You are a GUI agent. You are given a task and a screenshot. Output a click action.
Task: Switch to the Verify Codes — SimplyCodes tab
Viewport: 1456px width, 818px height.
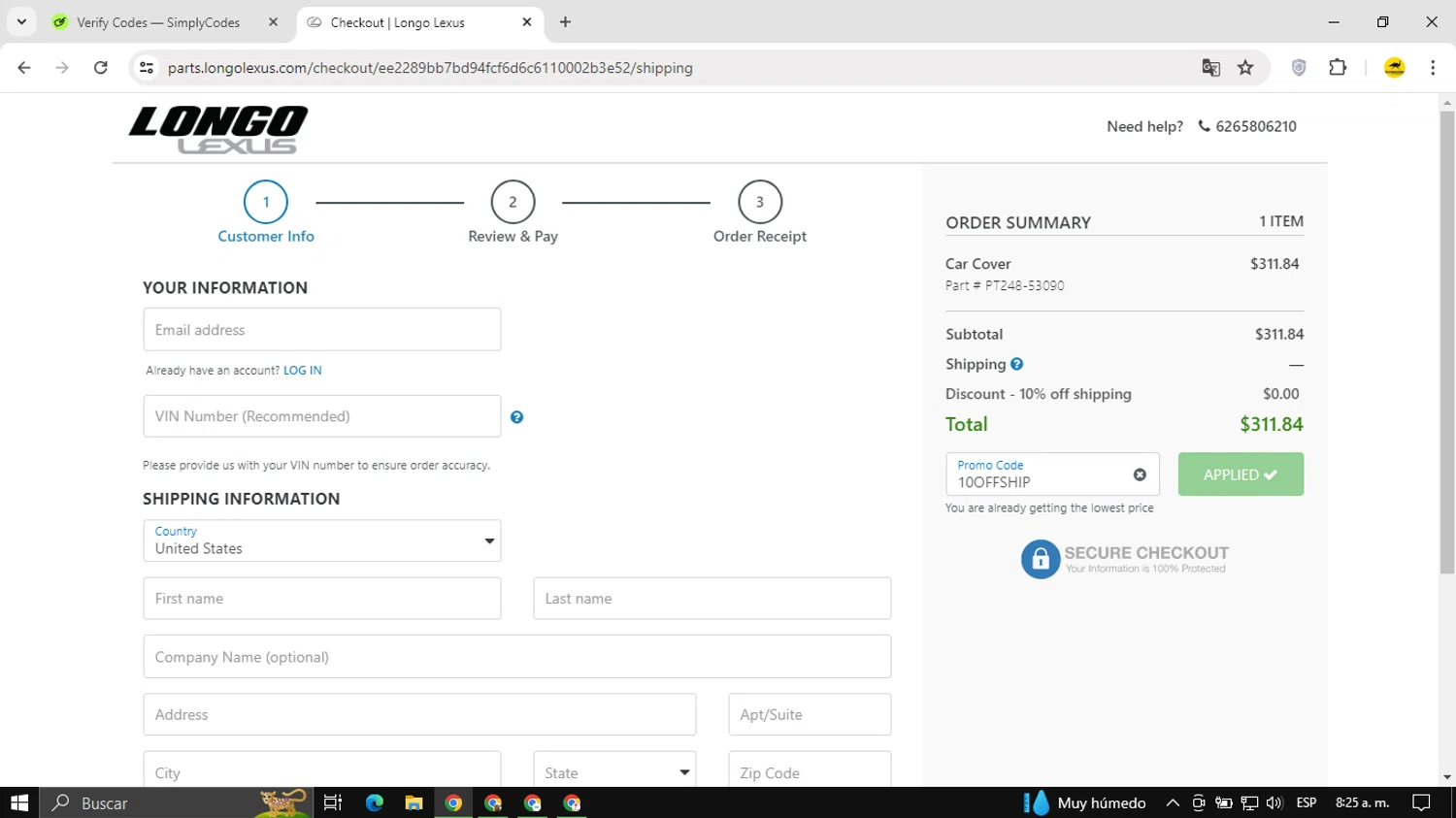pos(167,22)
